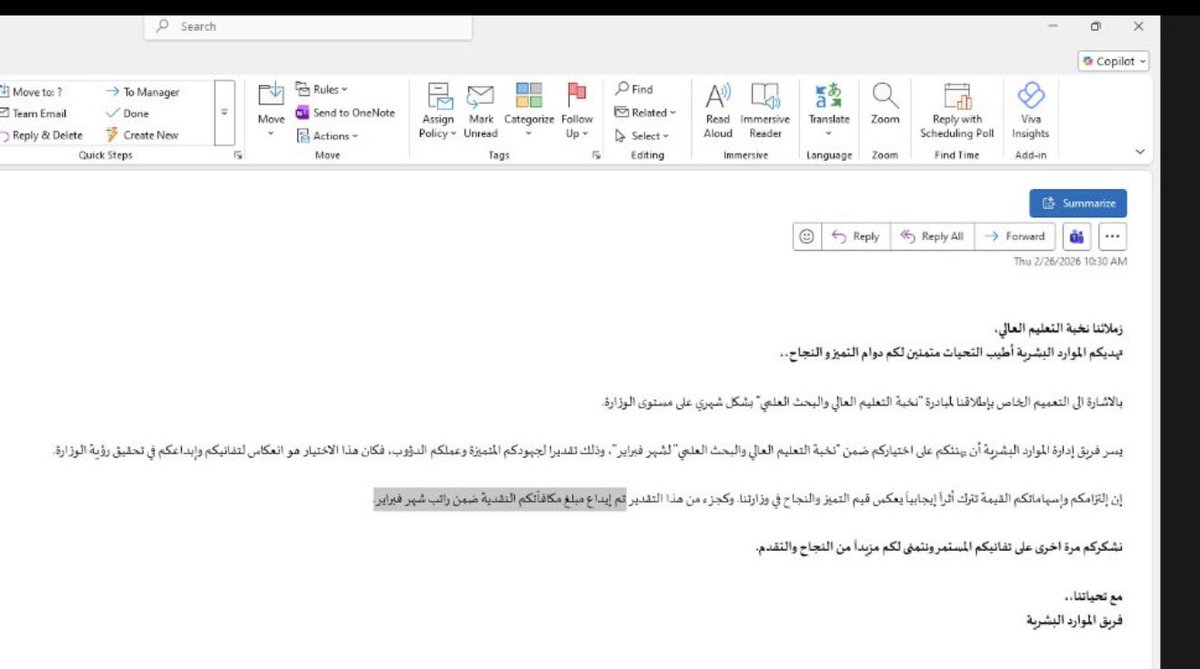
Task: Click the Summarize button
Action: pos(1078,203)
